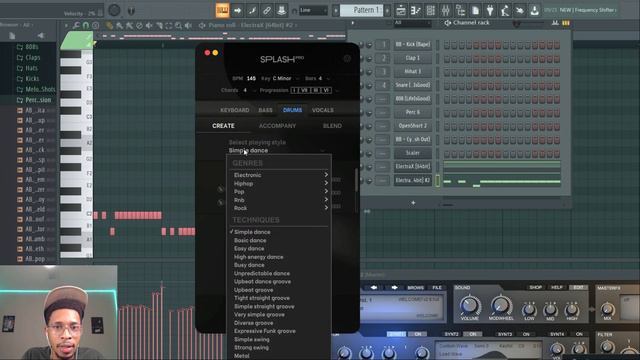Switch to the KEYBOARD tab in Splash

234,110
